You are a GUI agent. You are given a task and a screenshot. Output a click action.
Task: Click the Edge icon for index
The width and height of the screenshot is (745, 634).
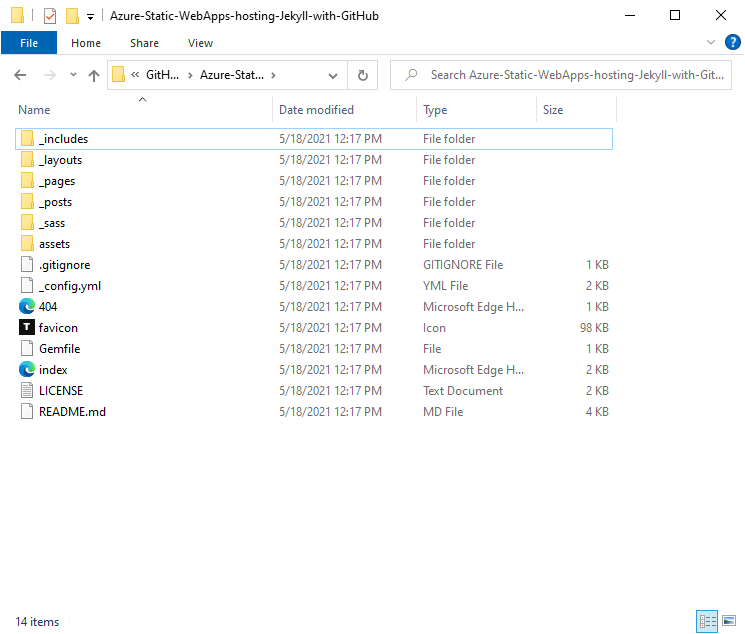pyautogui.click(x=27, y=369)
